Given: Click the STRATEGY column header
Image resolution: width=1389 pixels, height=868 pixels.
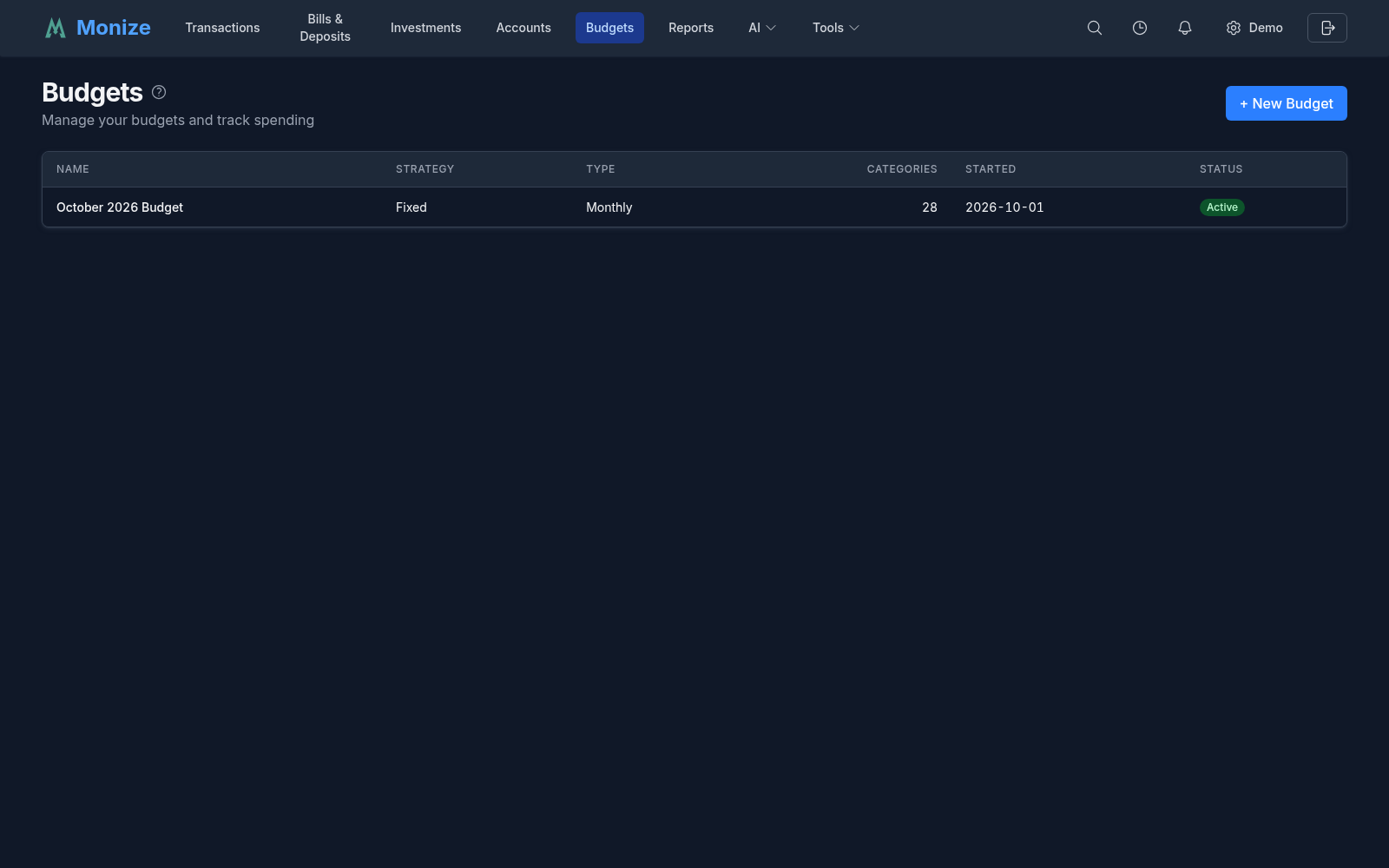Looking at the screenshot, I should coord(425,169).
